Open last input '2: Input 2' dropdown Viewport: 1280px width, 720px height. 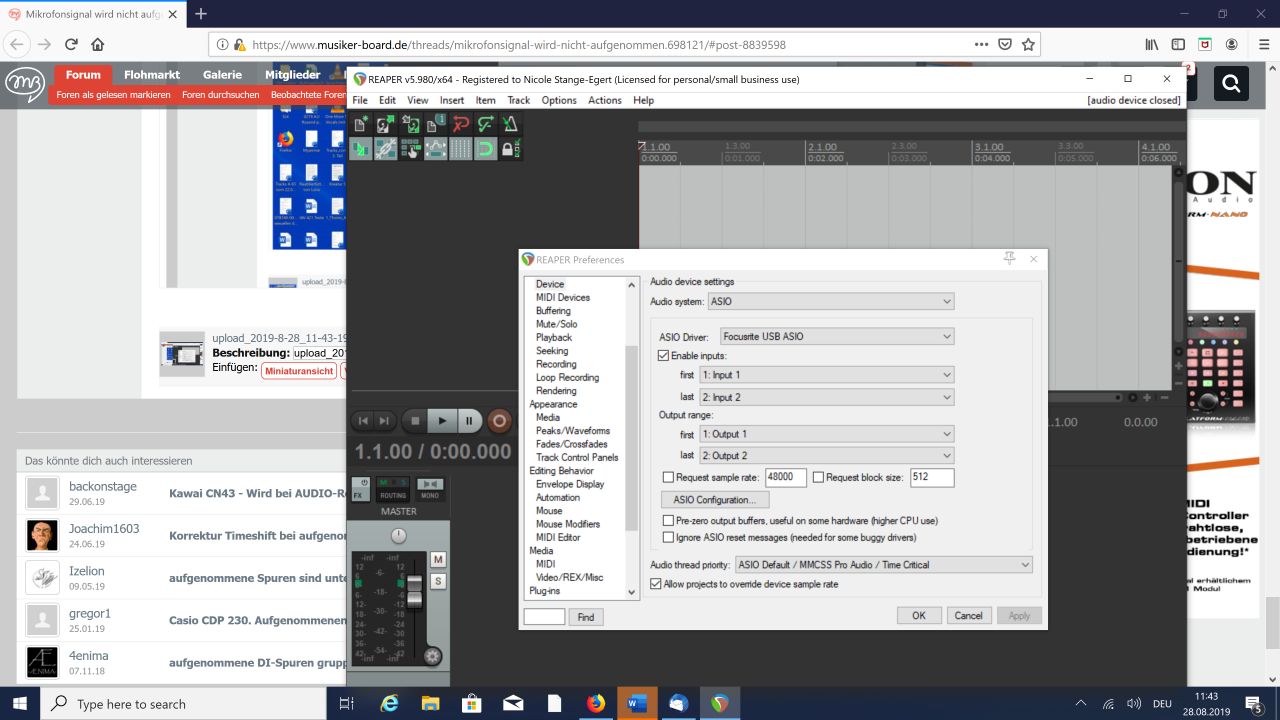(827, 397)
